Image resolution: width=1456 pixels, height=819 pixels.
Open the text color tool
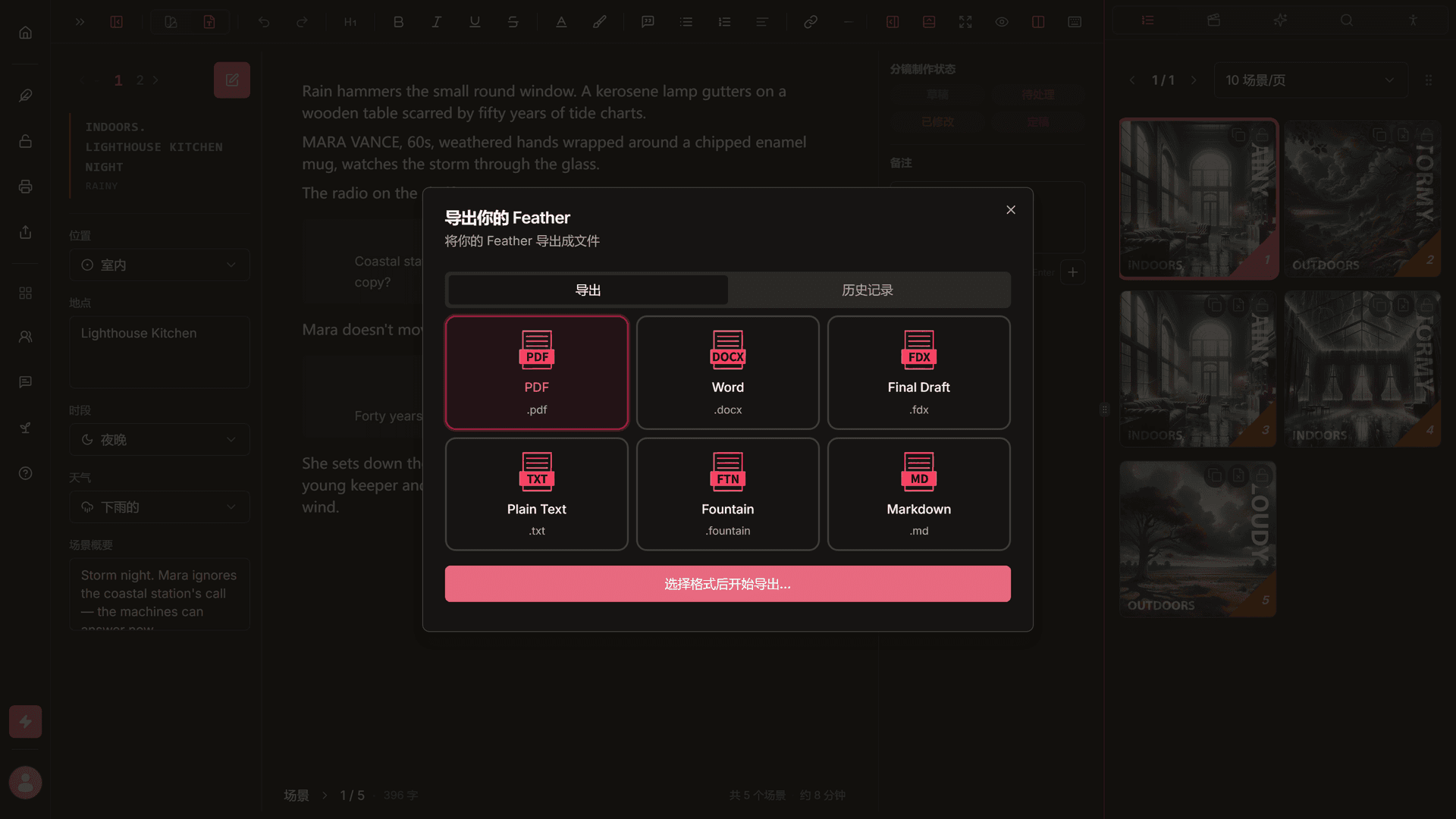pyautogui.click(x=561, y=22)
